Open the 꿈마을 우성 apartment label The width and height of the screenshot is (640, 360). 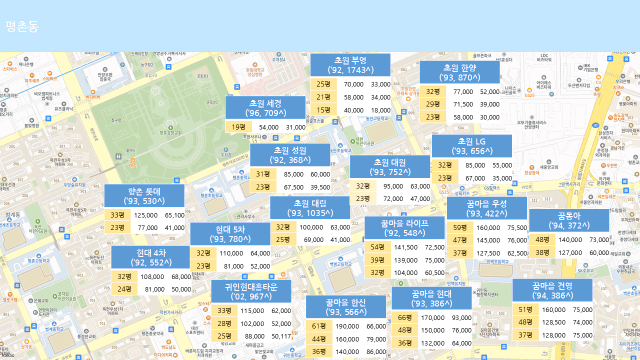tap(487, 208)
